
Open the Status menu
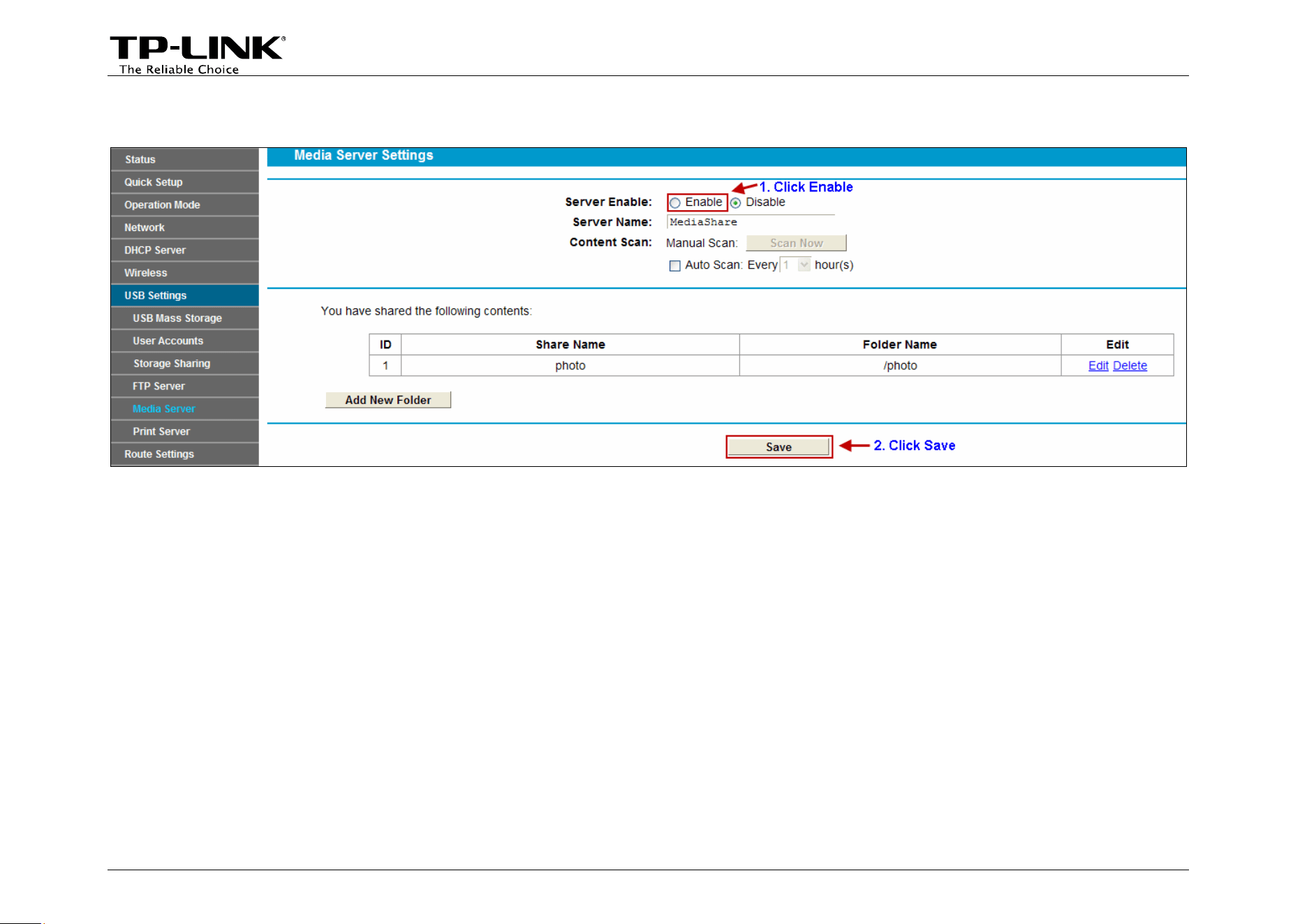[x=185, y=159]
